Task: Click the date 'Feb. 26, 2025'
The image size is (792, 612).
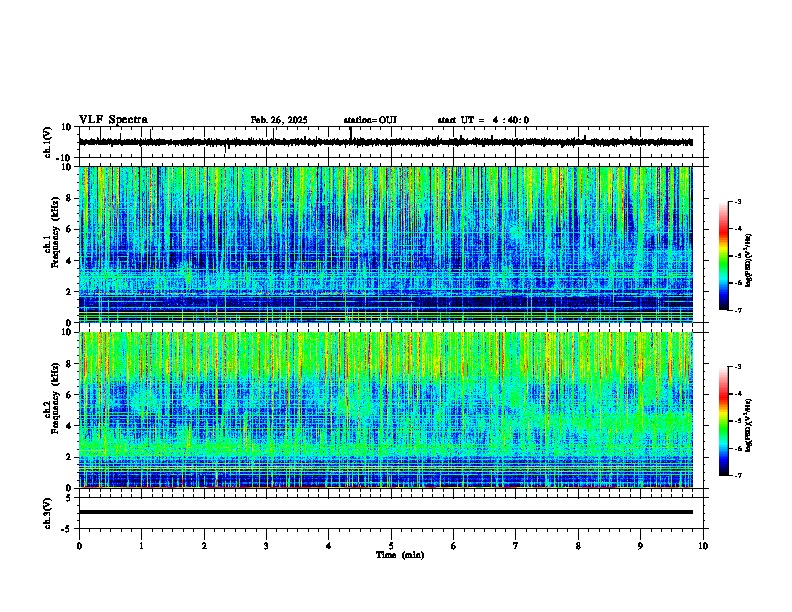Action: (x=279, y=120)
